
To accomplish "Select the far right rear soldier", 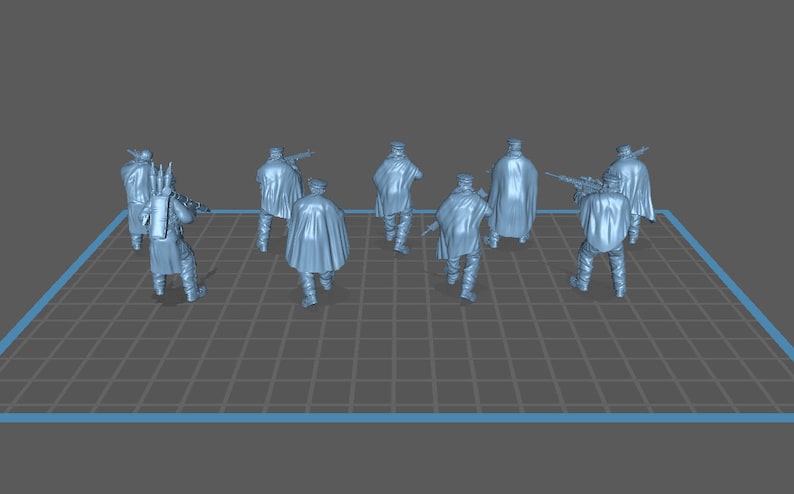I will tap(631, 190).
